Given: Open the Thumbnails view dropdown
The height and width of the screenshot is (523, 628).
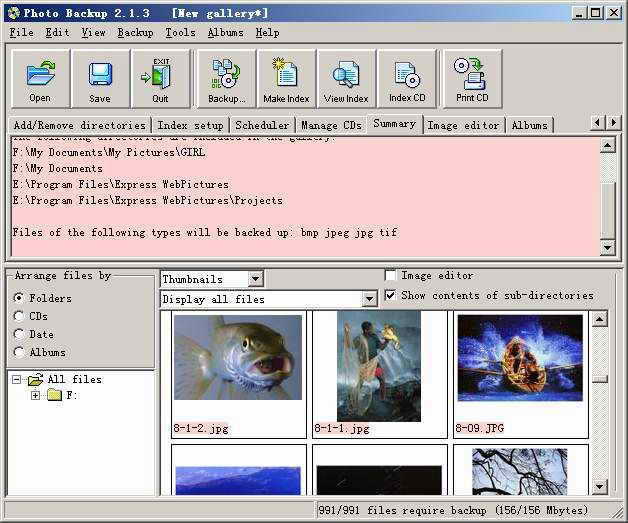Looking at the screenshot, I should (255, 279).
